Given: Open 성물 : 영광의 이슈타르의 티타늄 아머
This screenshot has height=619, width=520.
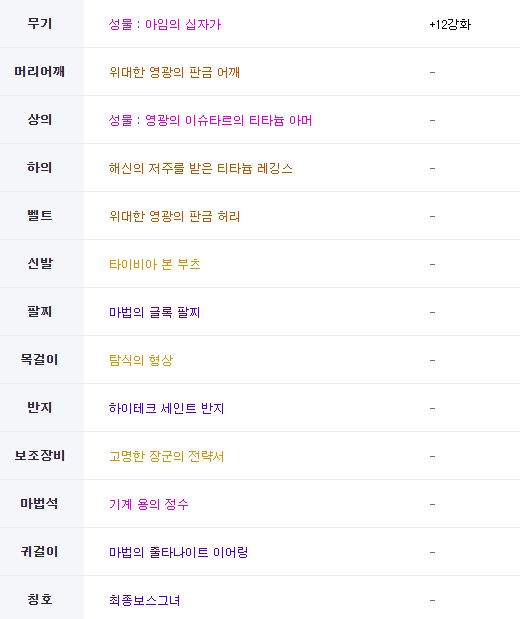Looking at the screenshot, I should click(x=210, y=120).
